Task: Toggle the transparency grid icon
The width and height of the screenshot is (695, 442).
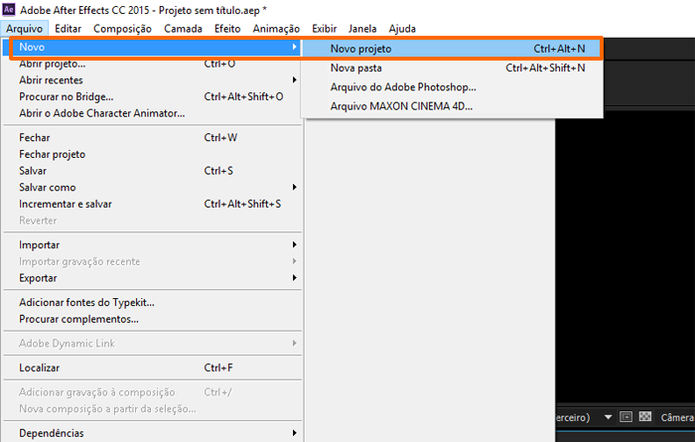Action: pyautogui.click(x=645, y=417)
